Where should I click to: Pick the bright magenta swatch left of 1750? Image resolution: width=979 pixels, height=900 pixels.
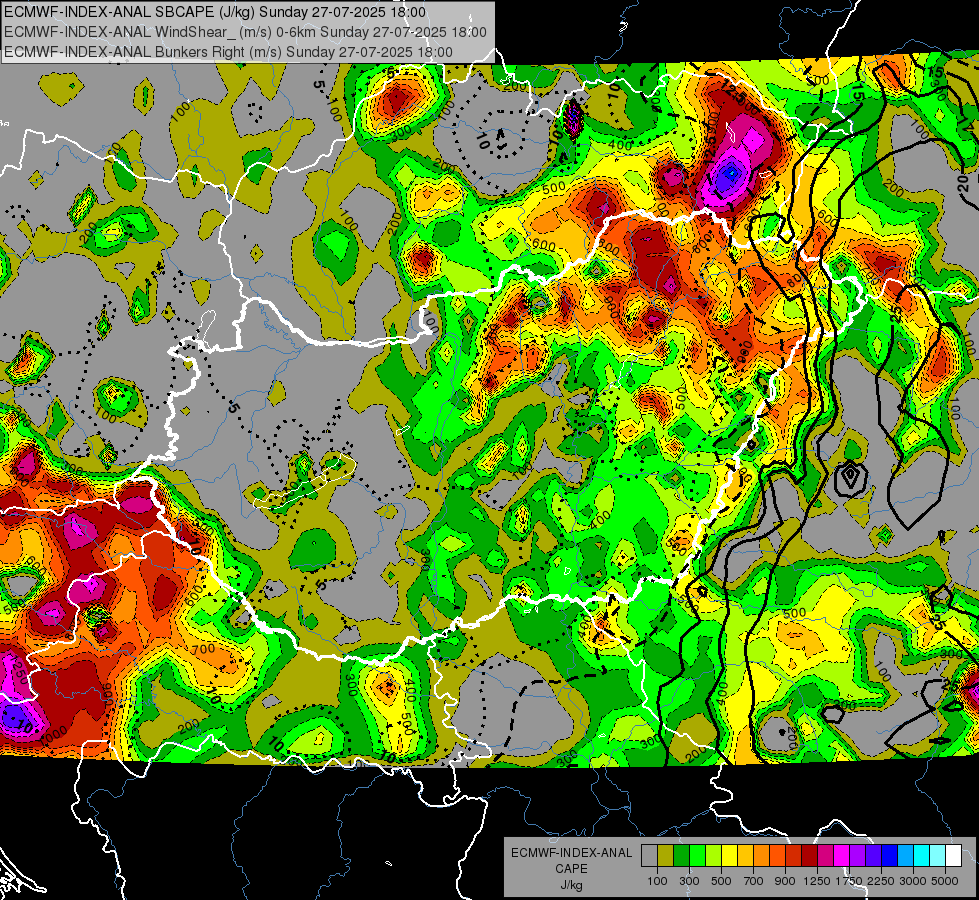tap(842, 855)
